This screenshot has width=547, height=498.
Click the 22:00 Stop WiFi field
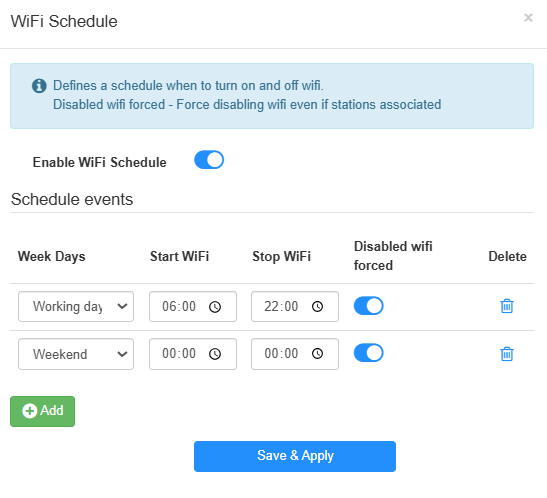(295, 307)
